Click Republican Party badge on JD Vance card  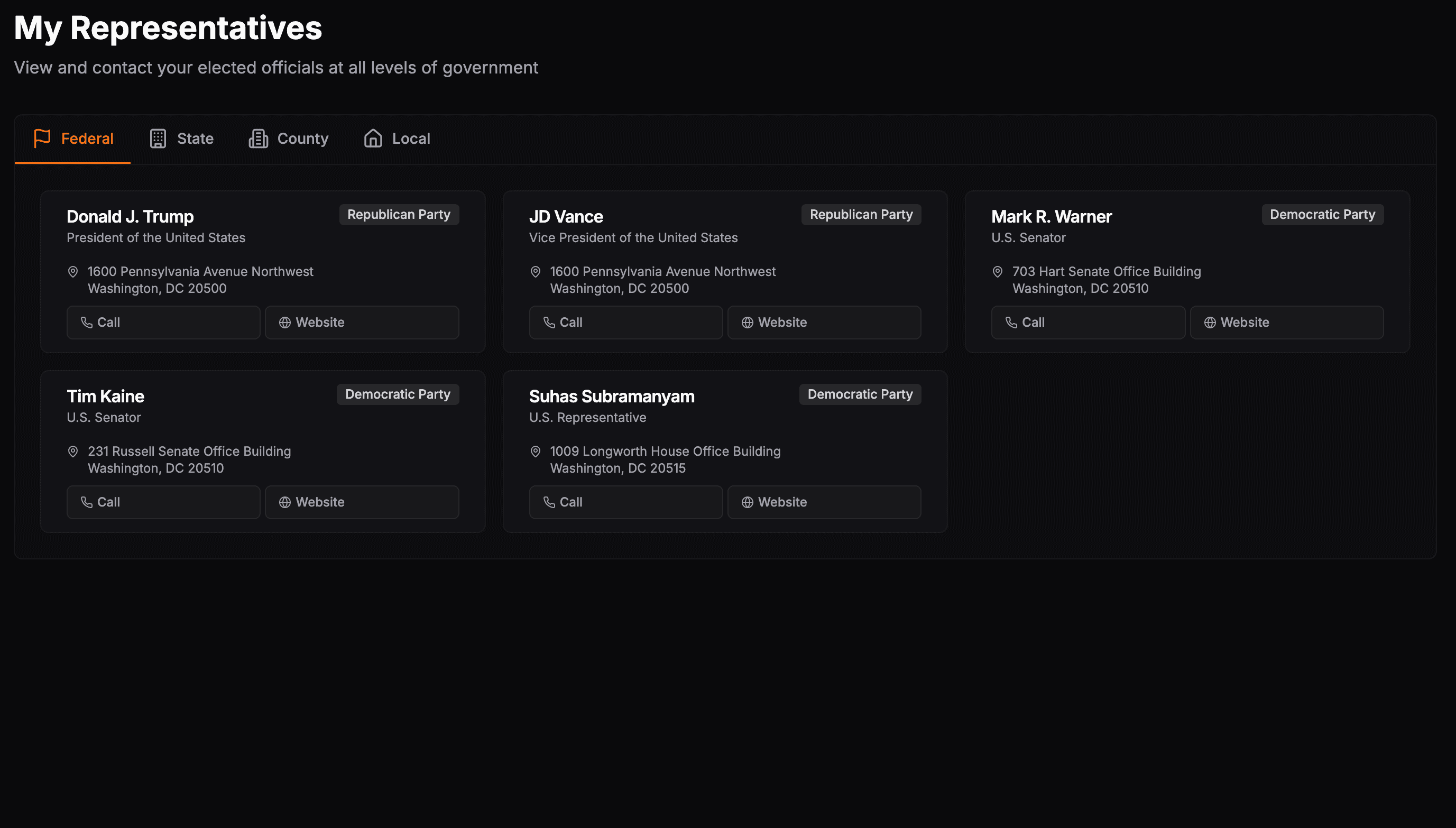click(x=861, y=214)
